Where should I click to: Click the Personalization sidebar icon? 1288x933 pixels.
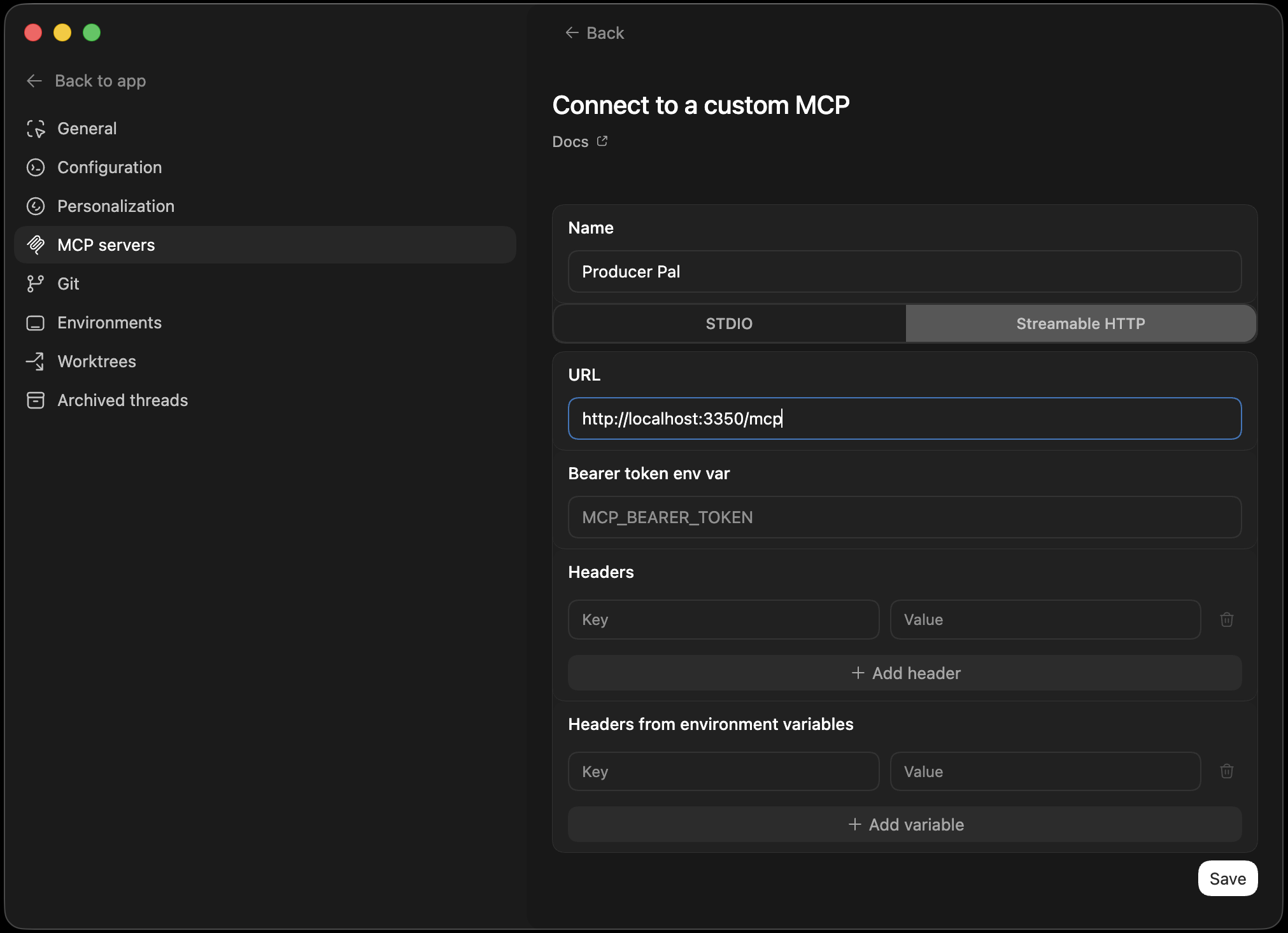click(x=36, y=206)
